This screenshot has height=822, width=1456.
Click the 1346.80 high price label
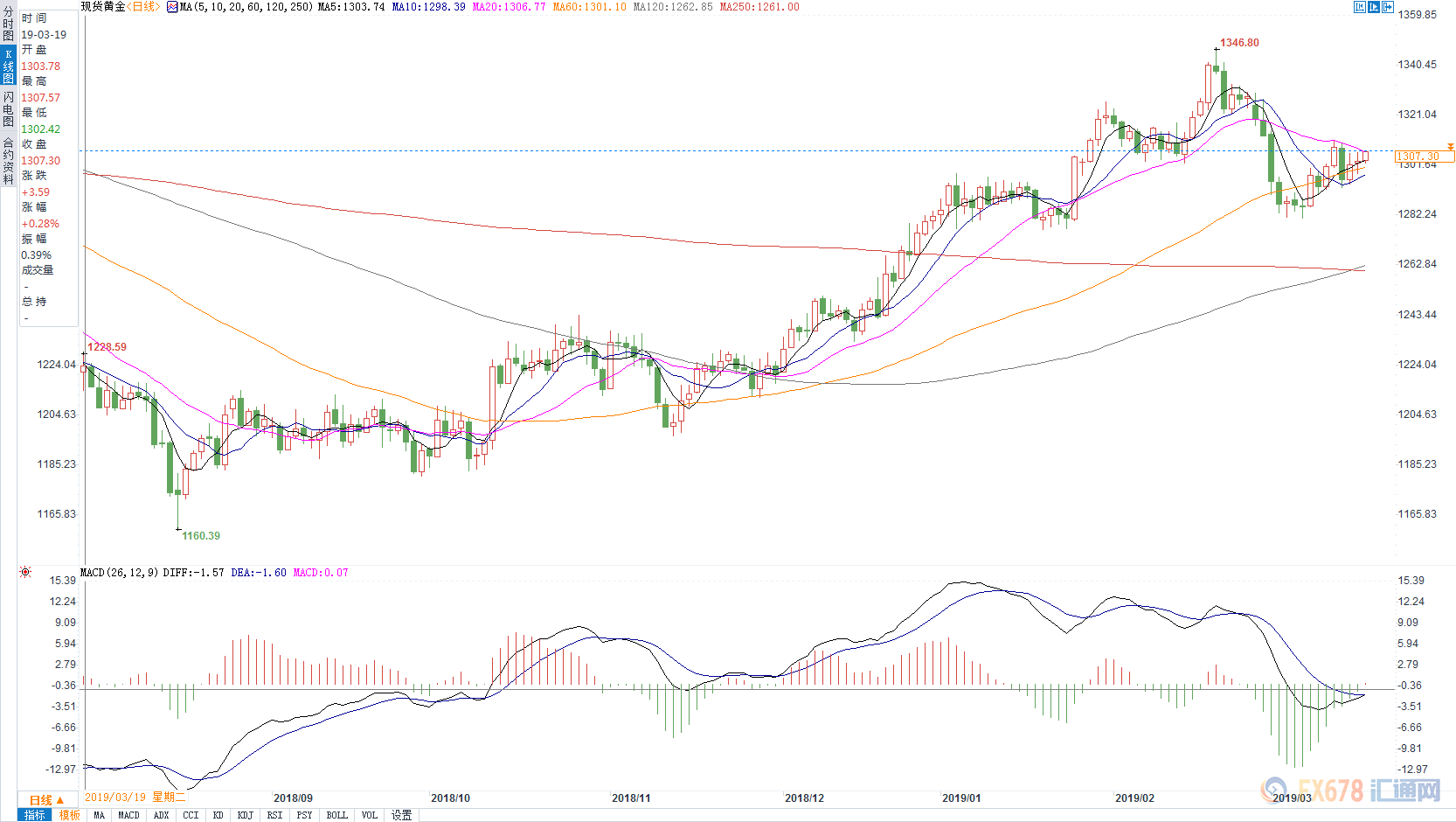(x=1239, y=43)
